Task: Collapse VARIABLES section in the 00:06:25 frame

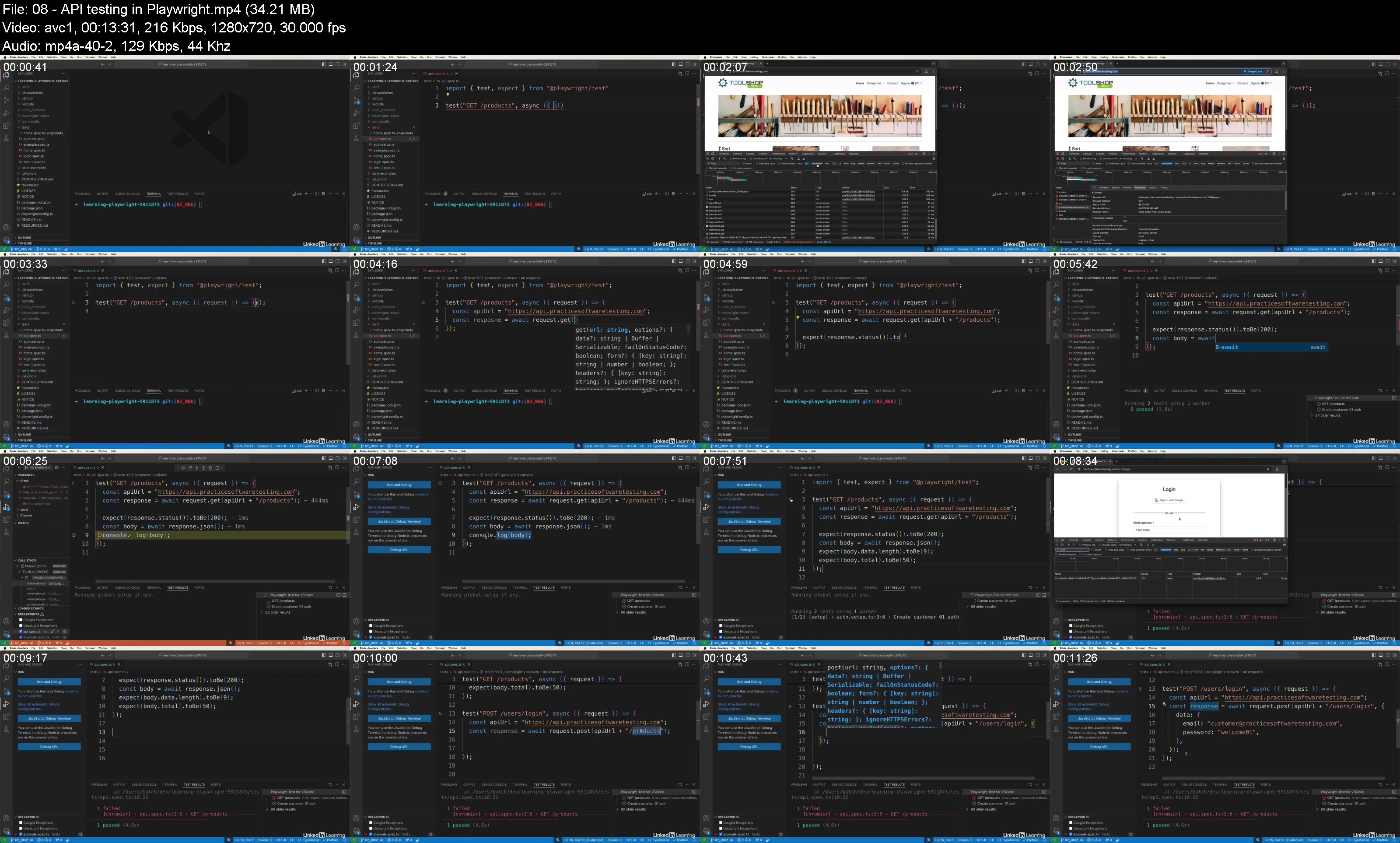Action: click(x=24, y=475)
